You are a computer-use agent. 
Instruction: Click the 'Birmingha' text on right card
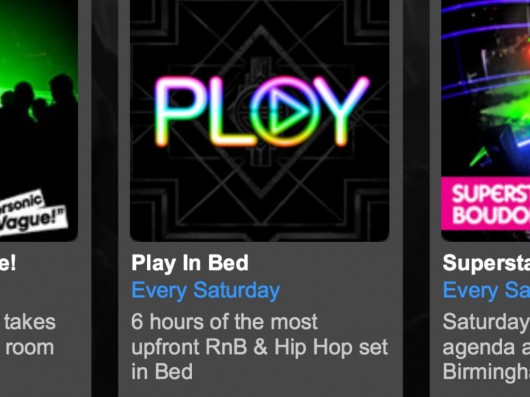486,371
